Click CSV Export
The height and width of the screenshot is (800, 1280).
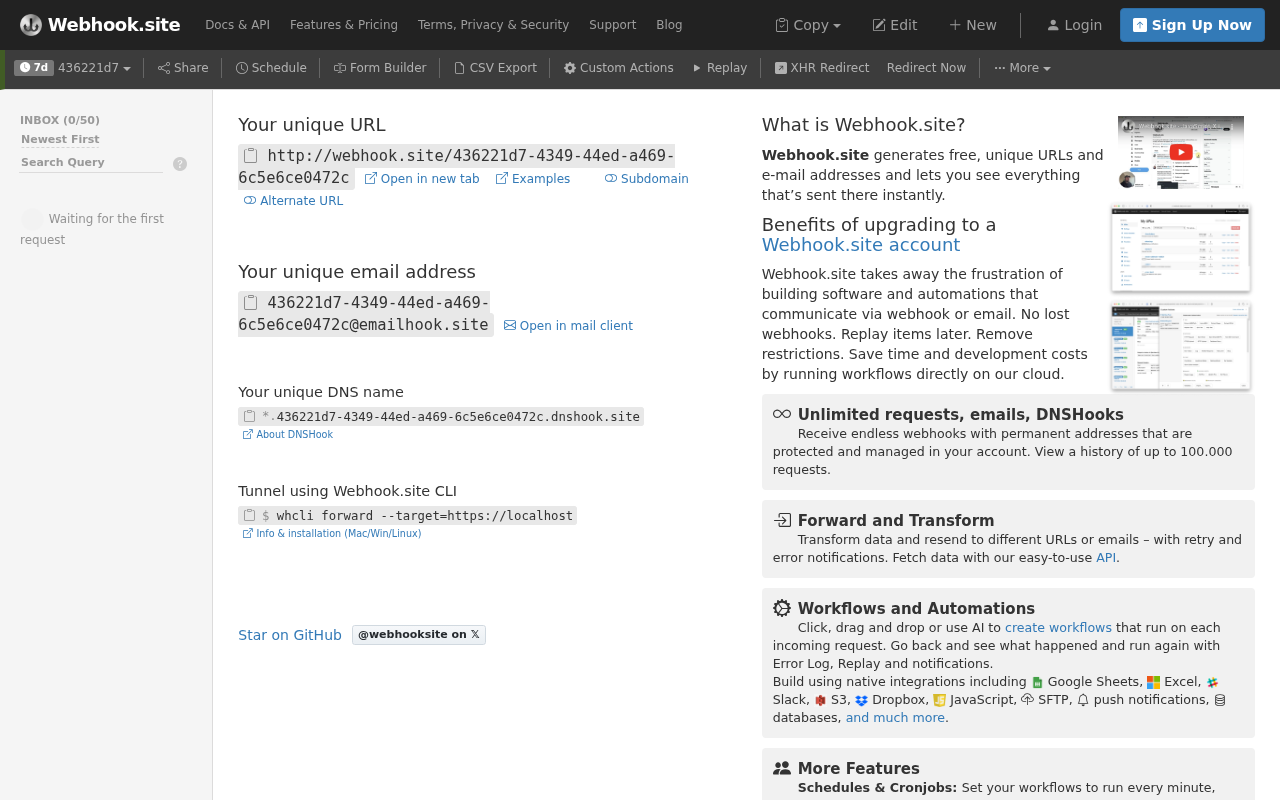[x=495, y=68]
